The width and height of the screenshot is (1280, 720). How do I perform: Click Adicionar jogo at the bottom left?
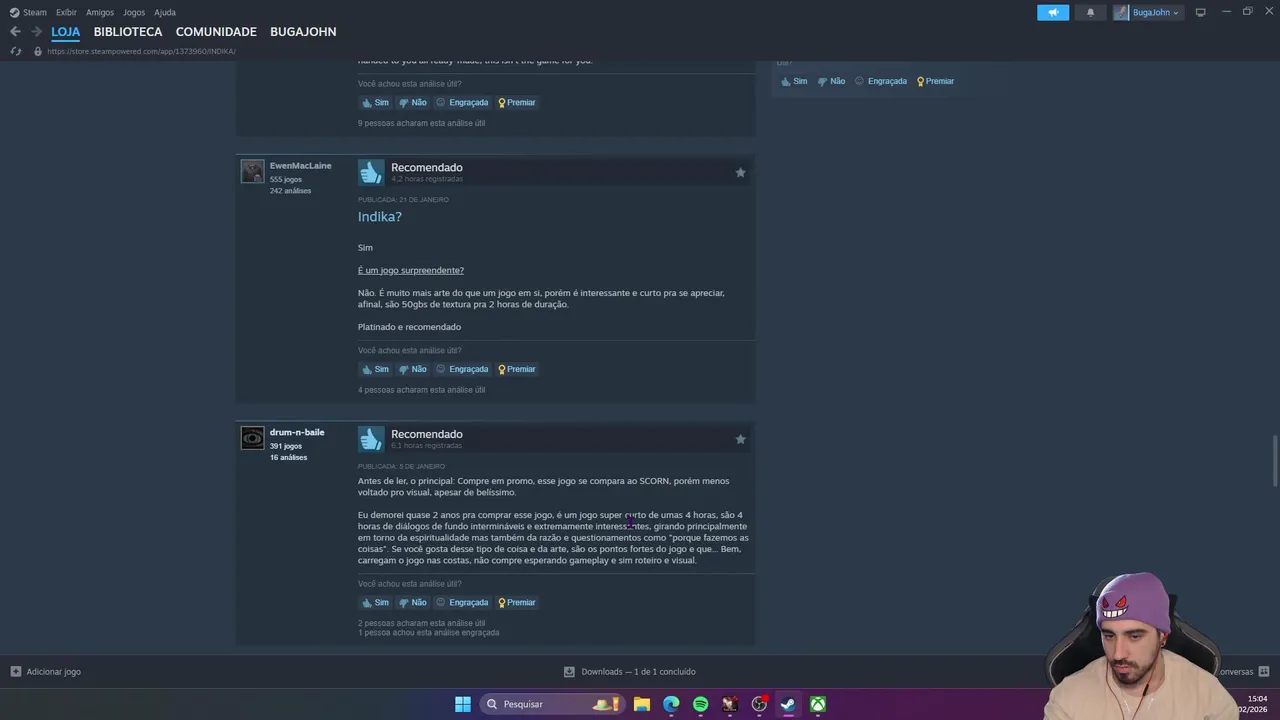[x=45, y=672]
